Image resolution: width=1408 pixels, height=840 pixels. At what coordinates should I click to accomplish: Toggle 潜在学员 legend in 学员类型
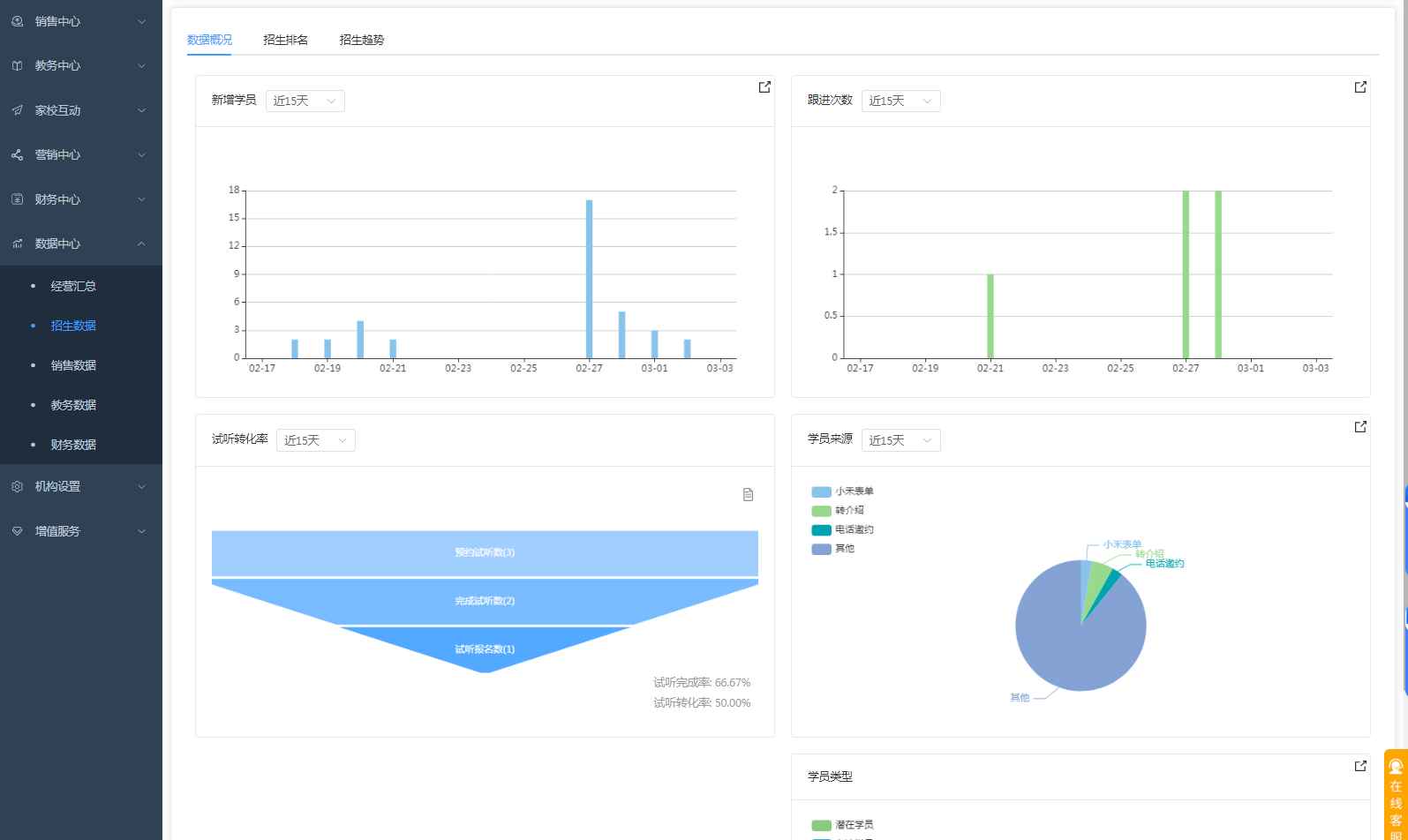tap(842, 825)
